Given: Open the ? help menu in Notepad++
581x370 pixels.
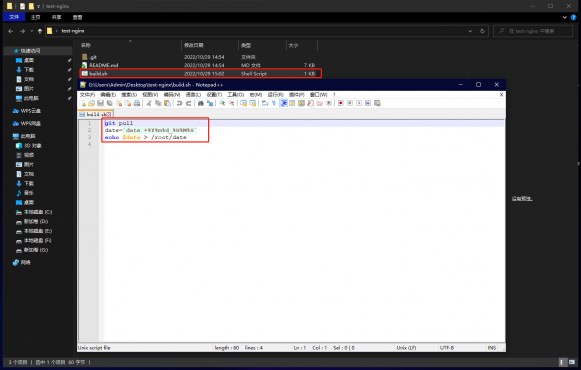Looking at the screenshot, I should 334,95.
